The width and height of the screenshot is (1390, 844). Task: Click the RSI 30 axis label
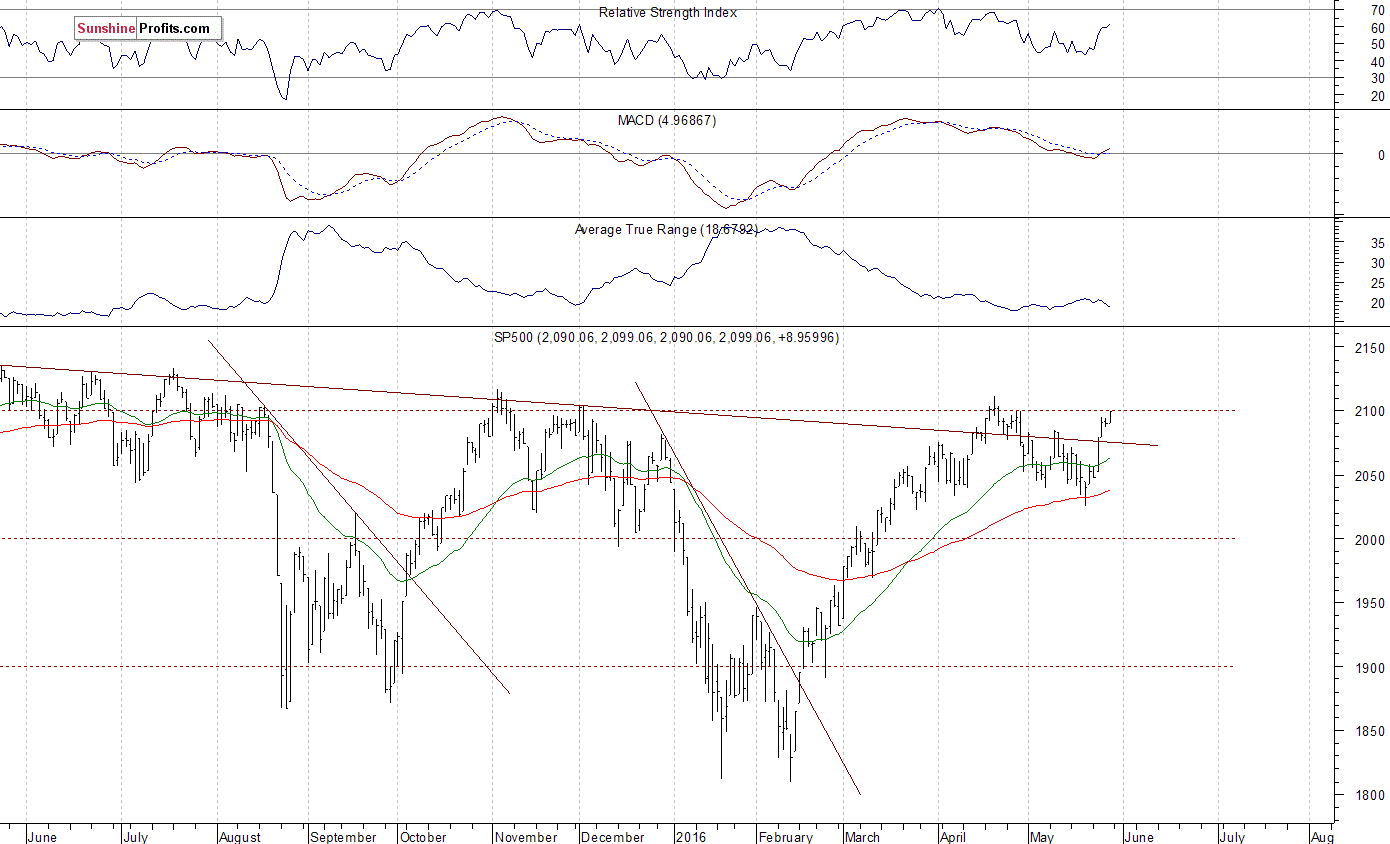click(x=1377, y=78)
